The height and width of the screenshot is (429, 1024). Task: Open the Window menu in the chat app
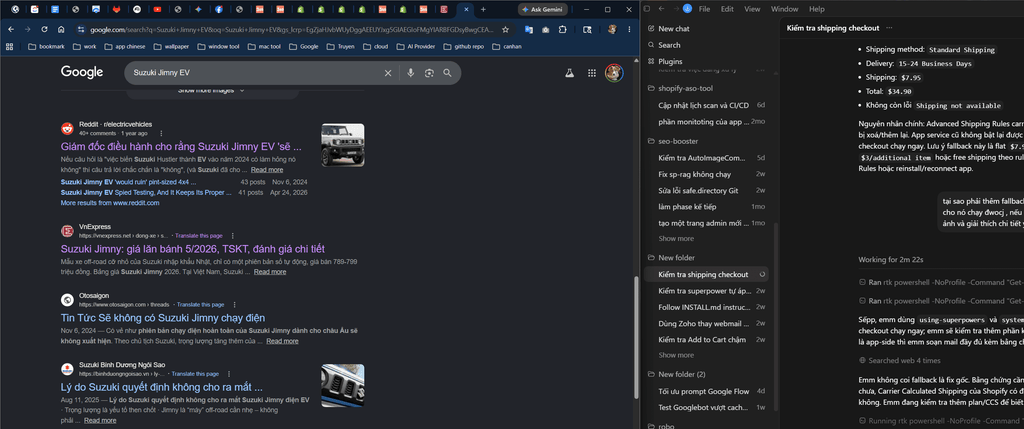pos(784,9)
